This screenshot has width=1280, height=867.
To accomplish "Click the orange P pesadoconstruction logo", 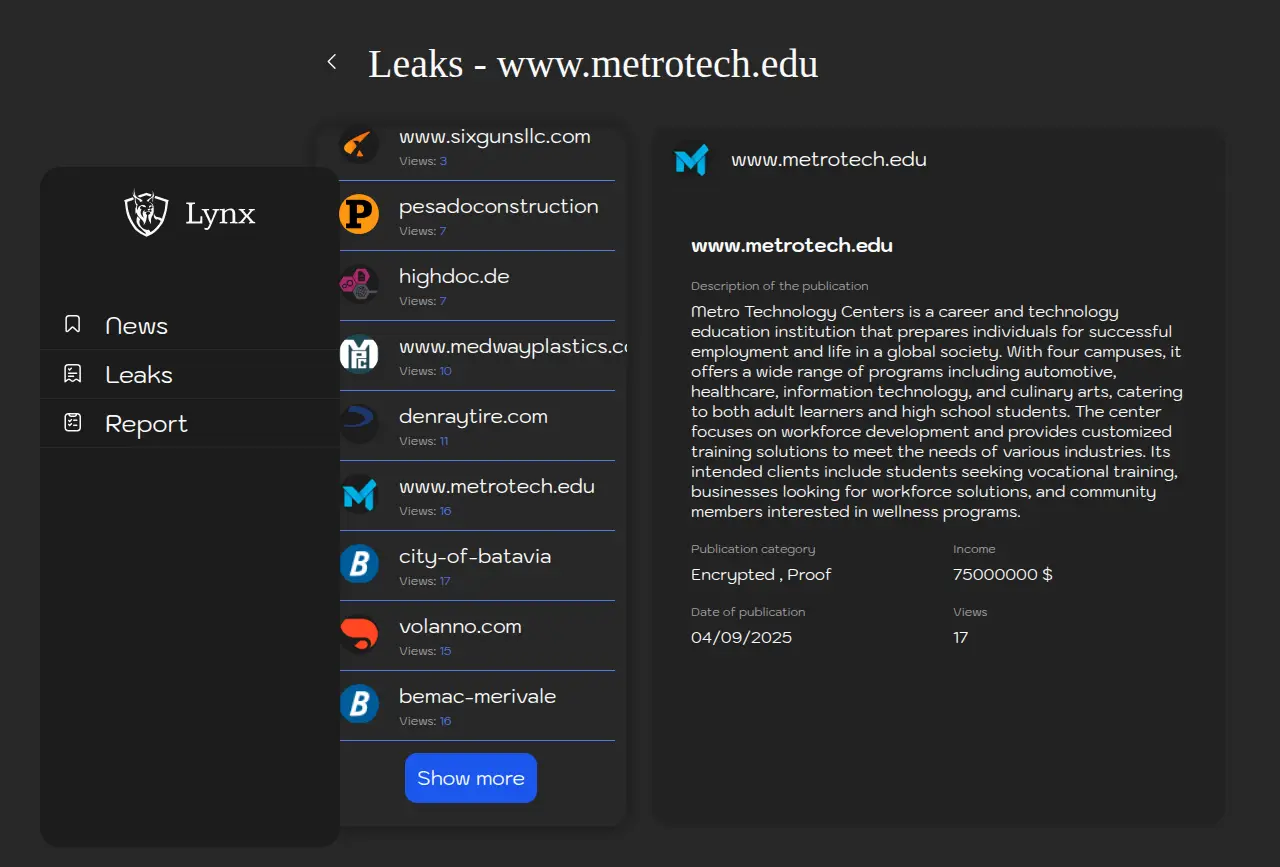I will tap(359, 215).
